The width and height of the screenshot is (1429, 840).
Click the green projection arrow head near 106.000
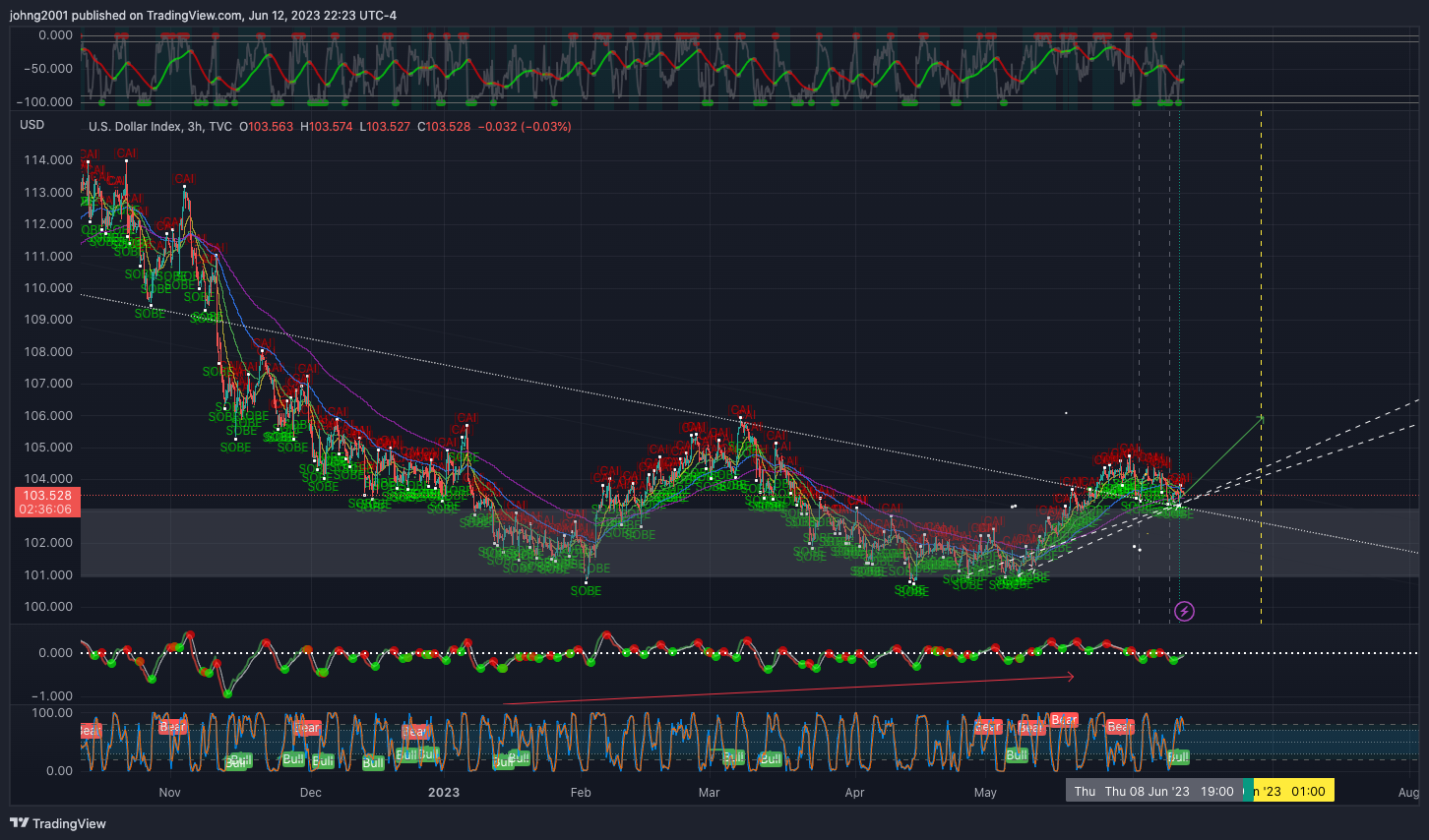coord(1261,418)
